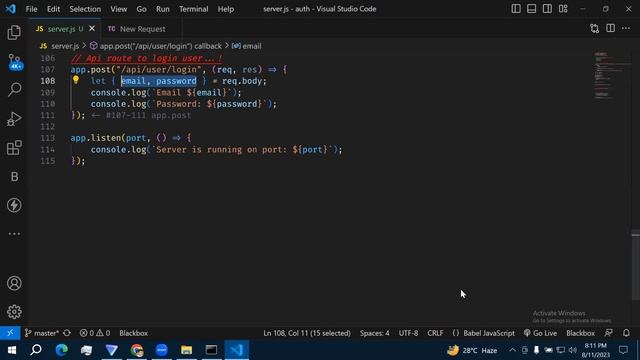Open Microsoft Edge from taskbar
Image resolution: width=640 pixels, height=360 pixels.
tap(62, 350)
